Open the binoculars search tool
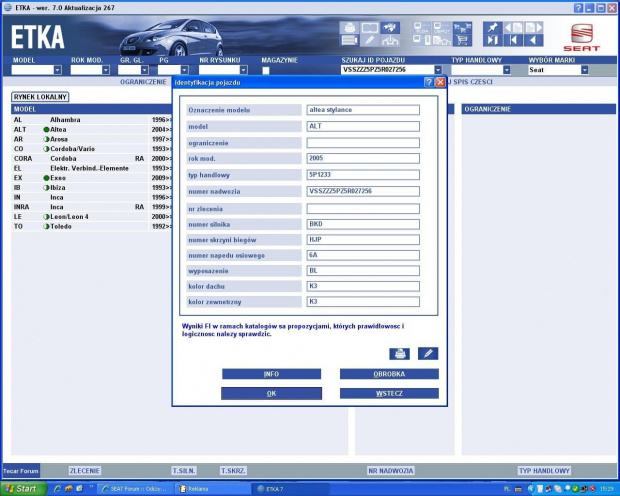Screen dimensions: 620x496 tap(390, 28)
